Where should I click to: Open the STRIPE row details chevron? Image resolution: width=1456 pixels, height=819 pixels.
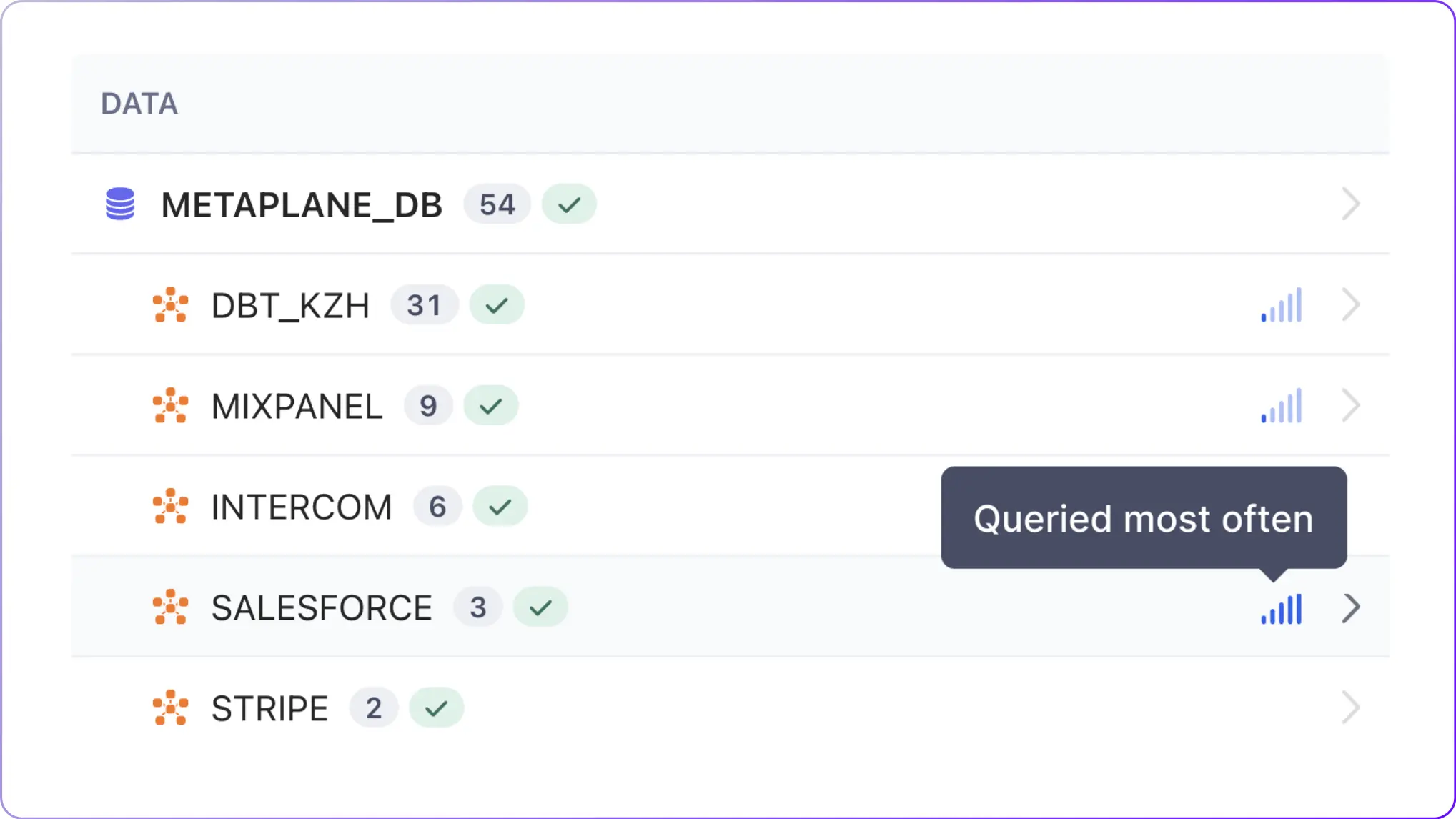point(1351,708)
